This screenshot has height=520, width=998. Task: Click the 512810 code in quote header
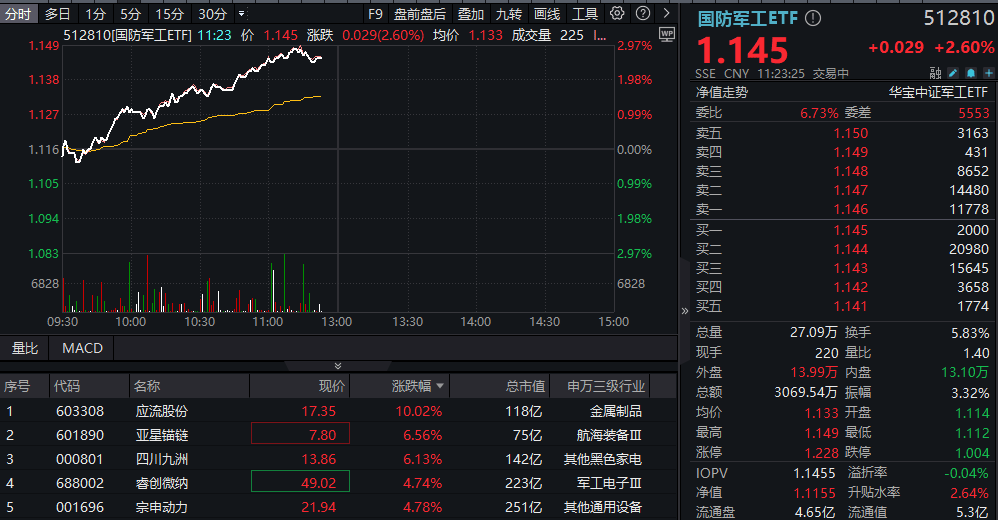point(959,18)
